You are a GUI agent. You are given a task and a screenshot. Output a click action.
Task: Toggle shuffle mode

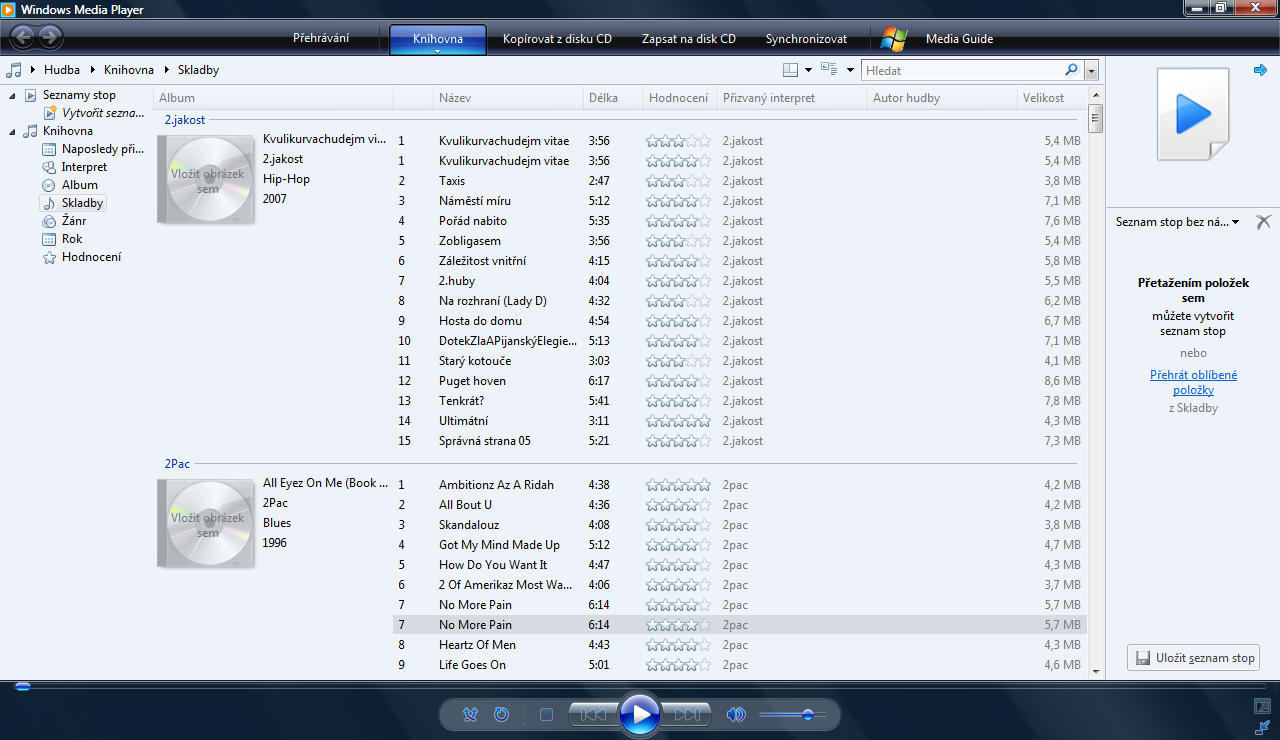[x=471, y=715]
